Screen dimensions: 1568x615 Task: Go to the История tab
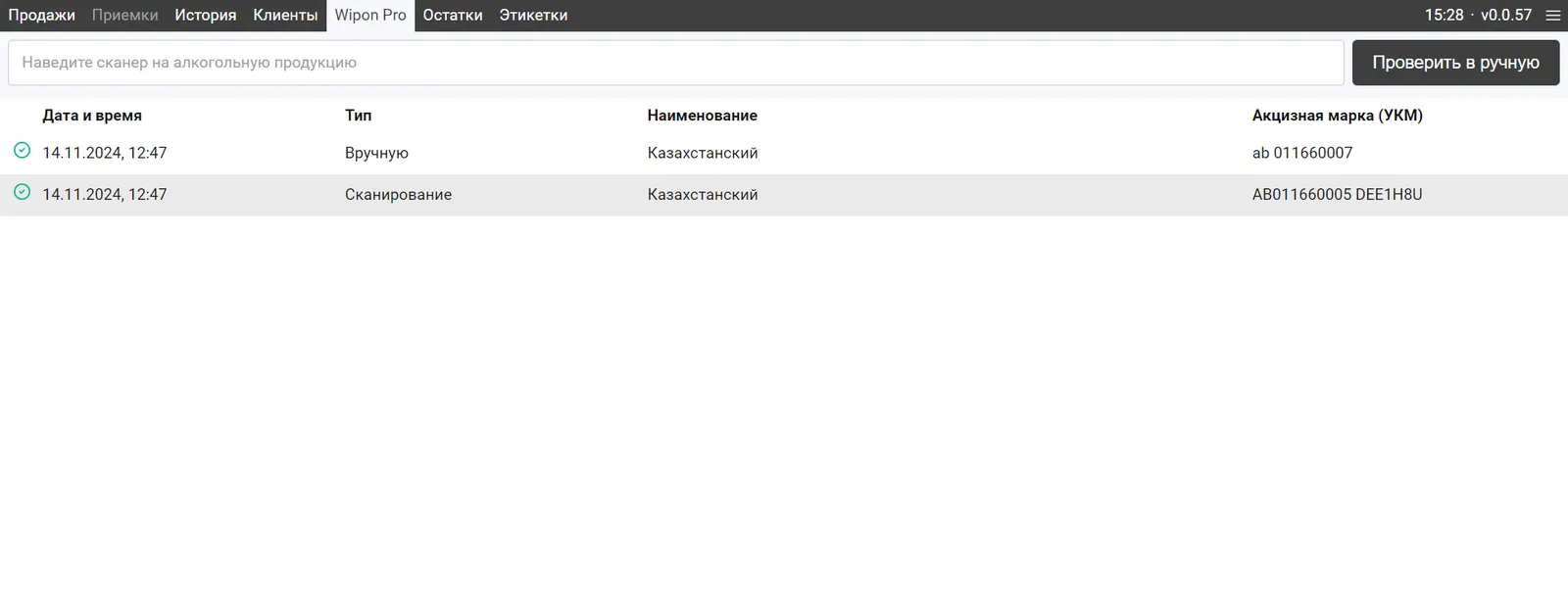205,16
